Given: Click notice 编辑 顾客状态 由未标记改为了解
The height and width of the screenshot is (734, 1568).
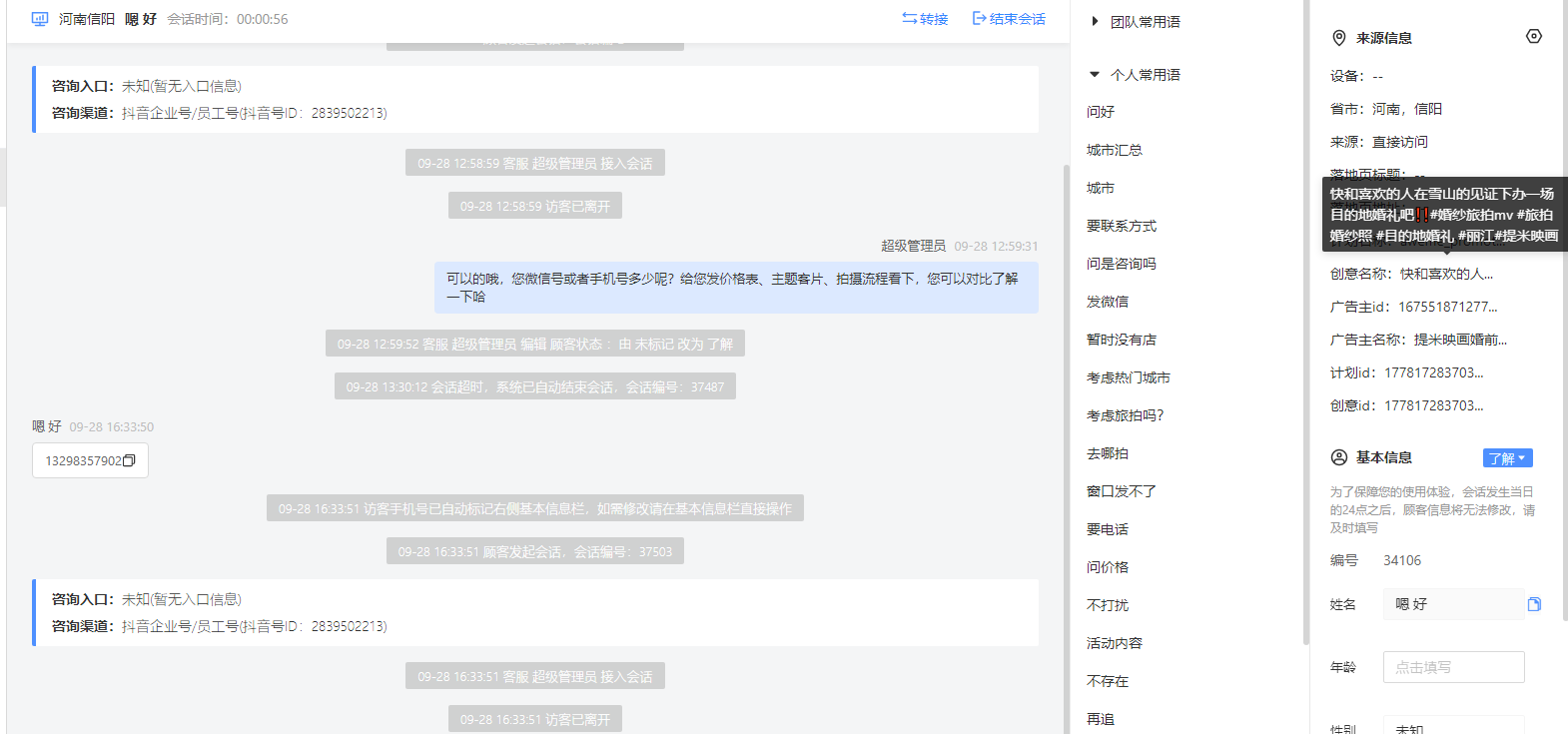Looking at the screenshot, I should pos(535,344).
